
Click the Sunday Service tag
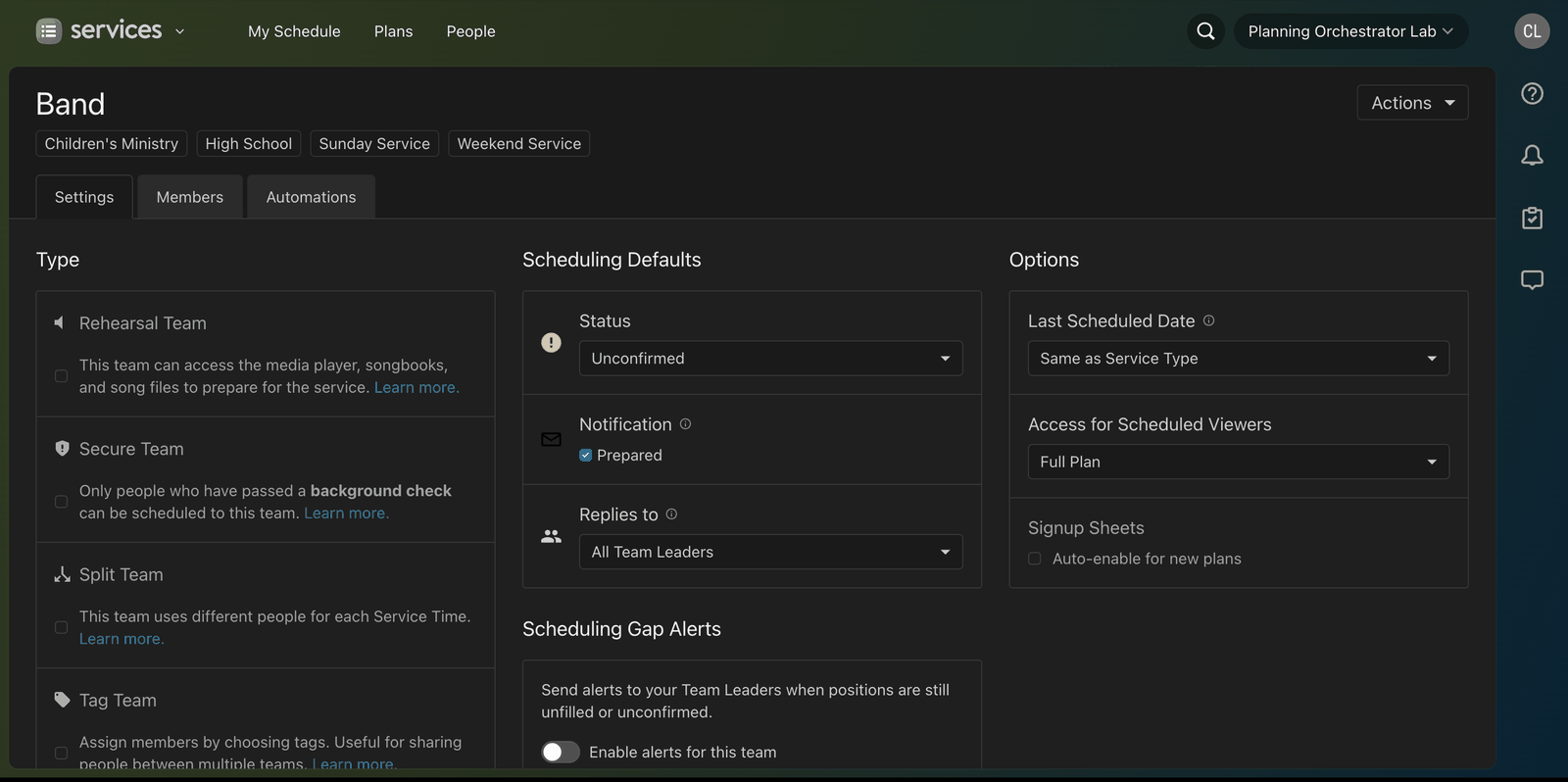pyautogui.click(x=374, y=143)
